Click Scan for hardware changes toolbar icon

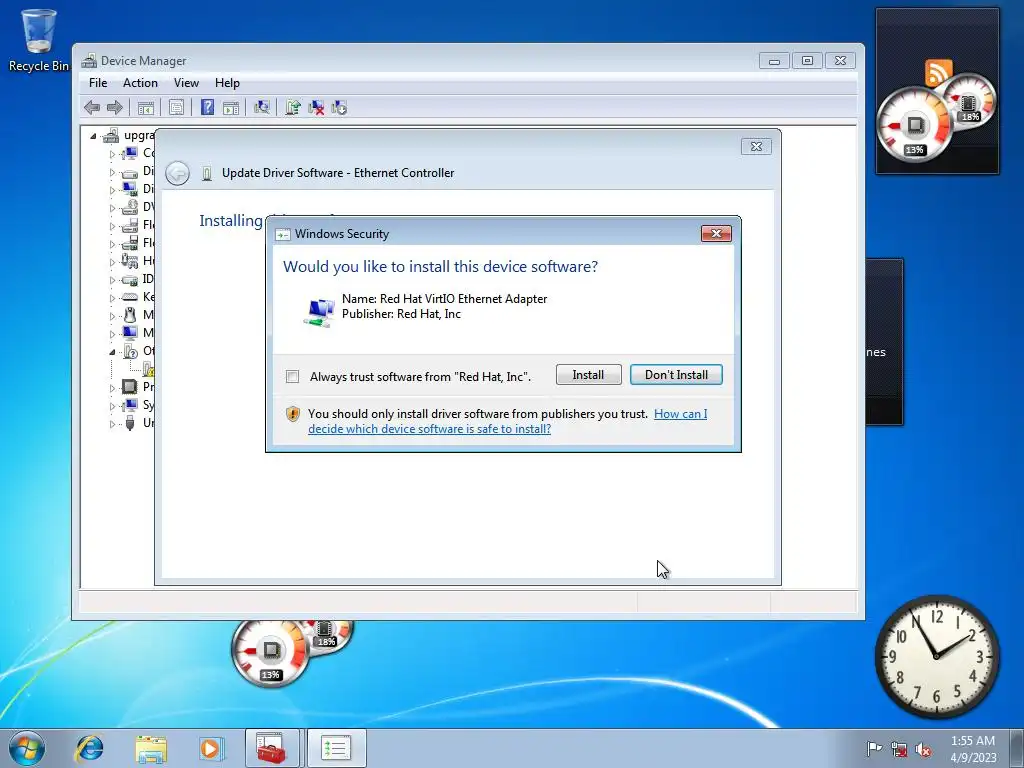tap(262, 107)
